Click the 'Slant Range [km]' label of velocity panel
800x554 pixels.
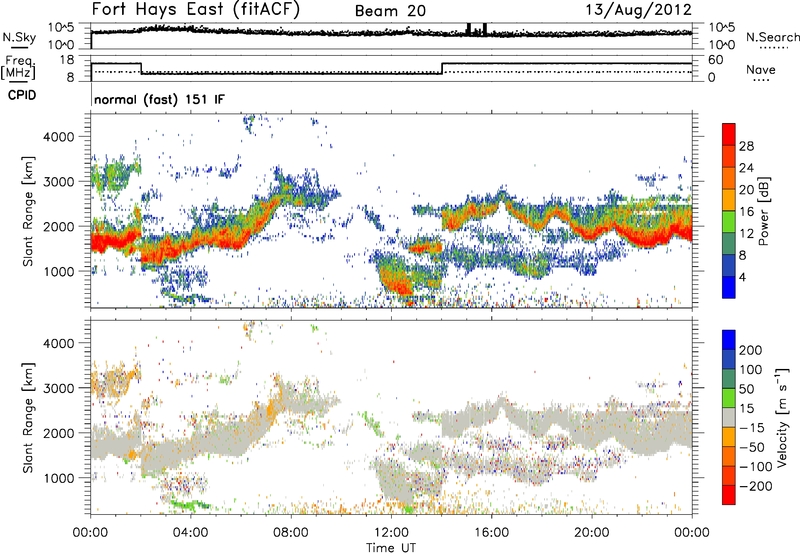click(29, 418)
